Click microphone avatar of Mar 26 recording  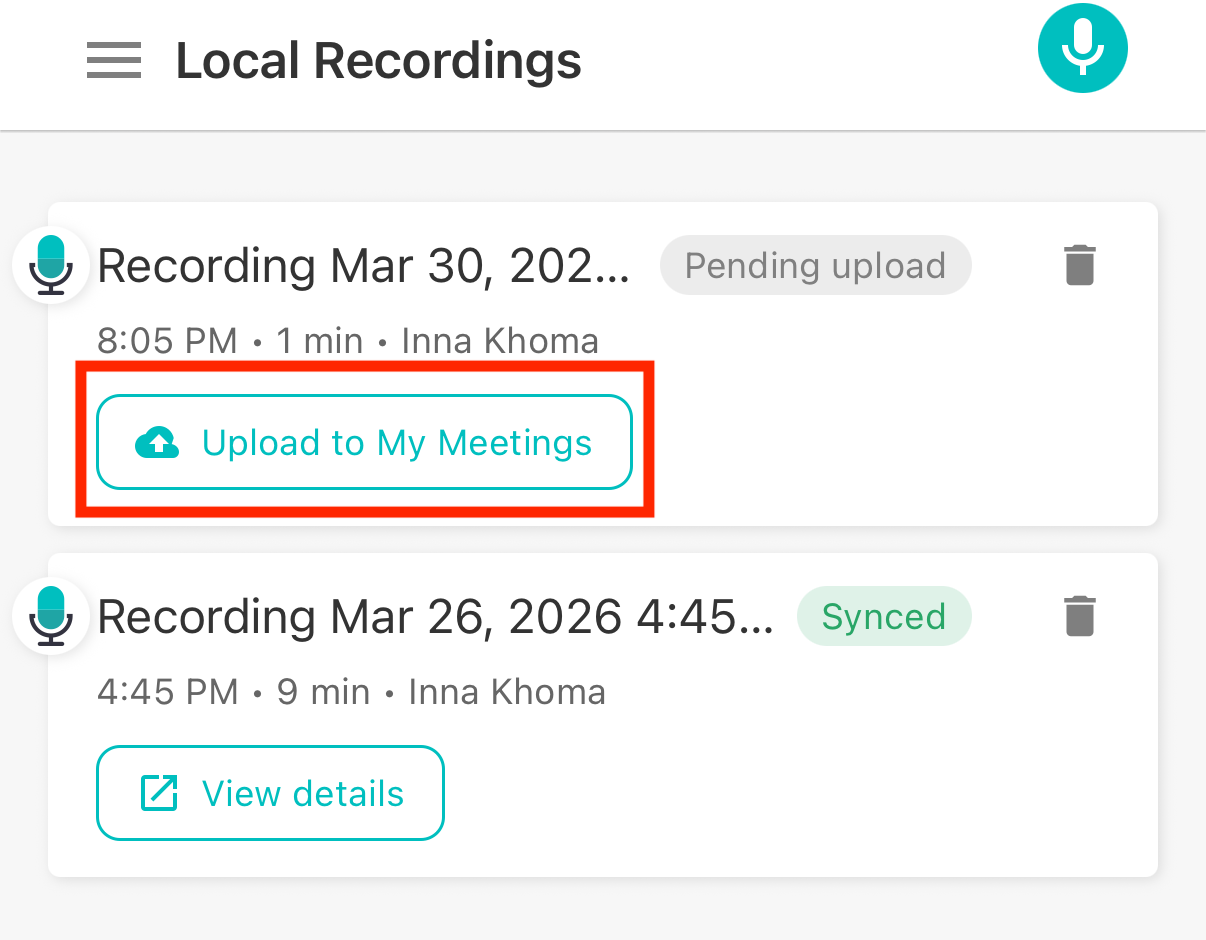51,616
